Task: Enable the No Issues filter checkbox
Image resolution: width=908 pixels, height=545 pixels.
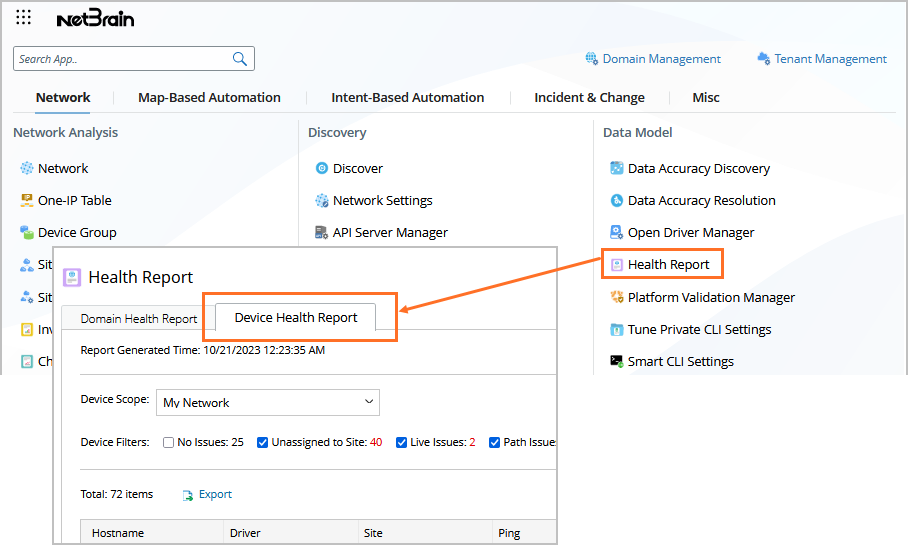Action: tap(169, 442)
